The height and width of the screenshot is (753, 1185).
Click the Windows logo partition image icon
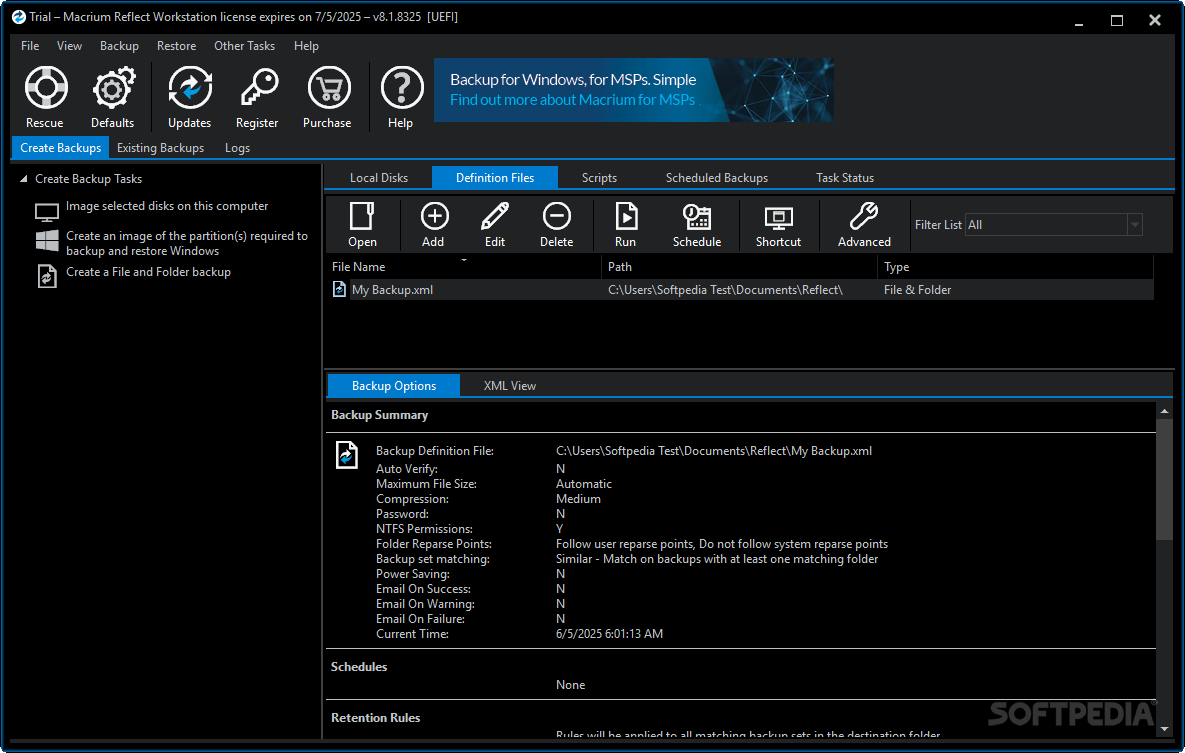47,240
